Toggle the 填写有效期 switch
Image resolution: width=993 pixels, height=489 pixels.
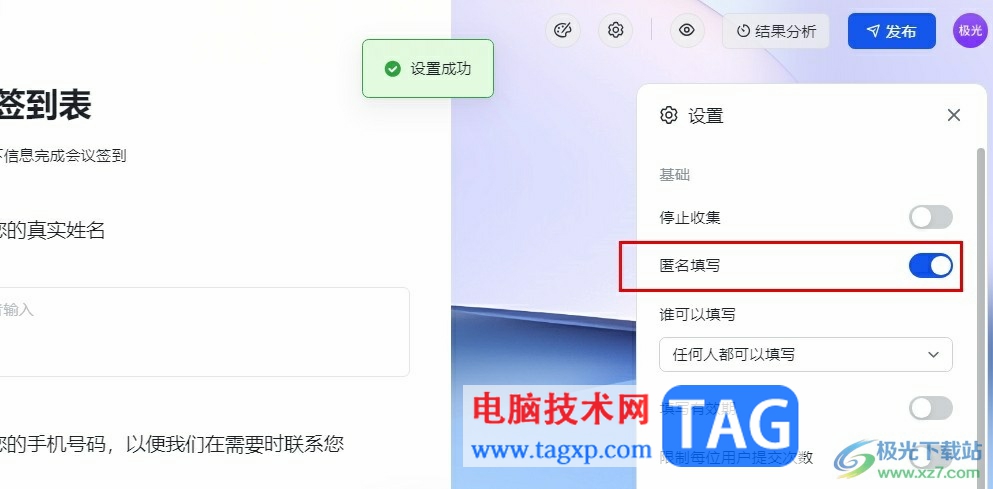(x=931, y=408)
